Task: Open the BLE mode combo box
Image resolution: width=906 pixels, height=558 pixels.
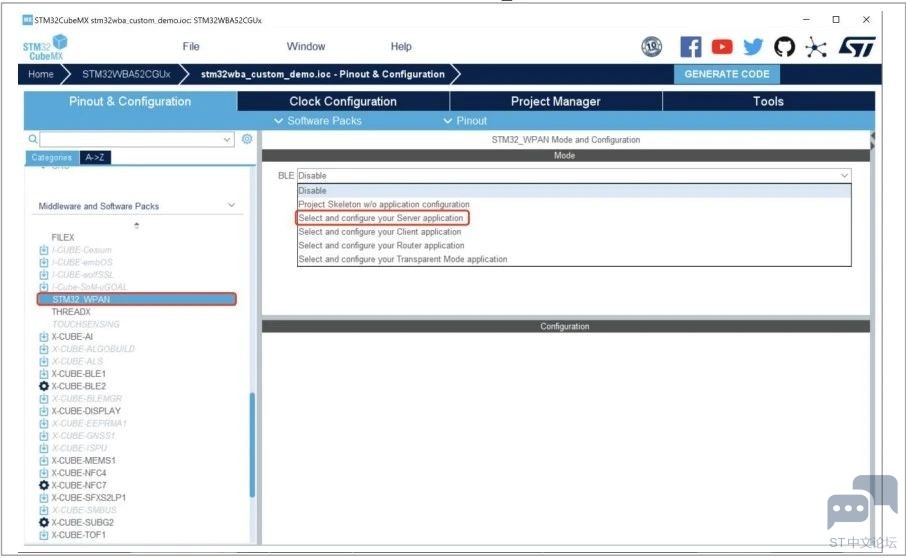Action: [574, 176]
